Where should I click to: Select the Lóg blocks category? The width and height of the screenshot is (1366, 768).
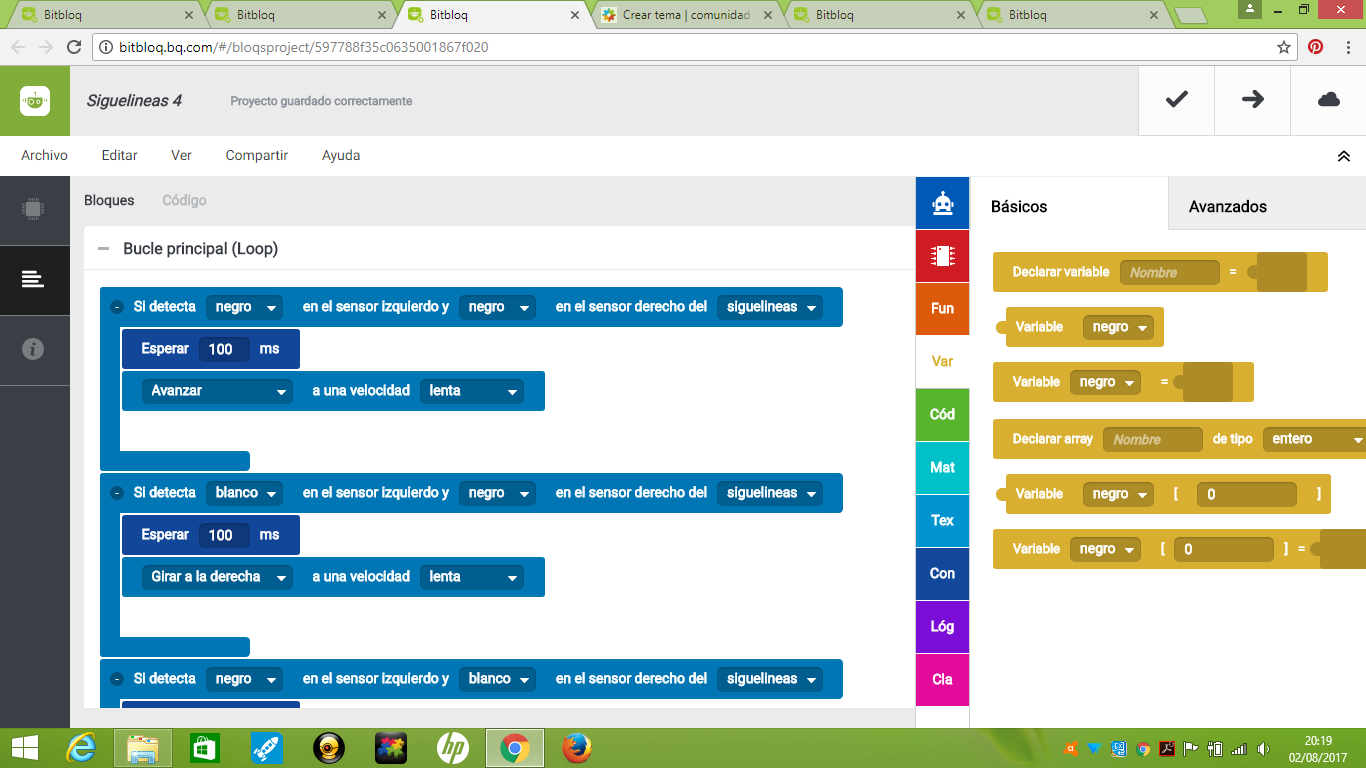pos(942,626)
